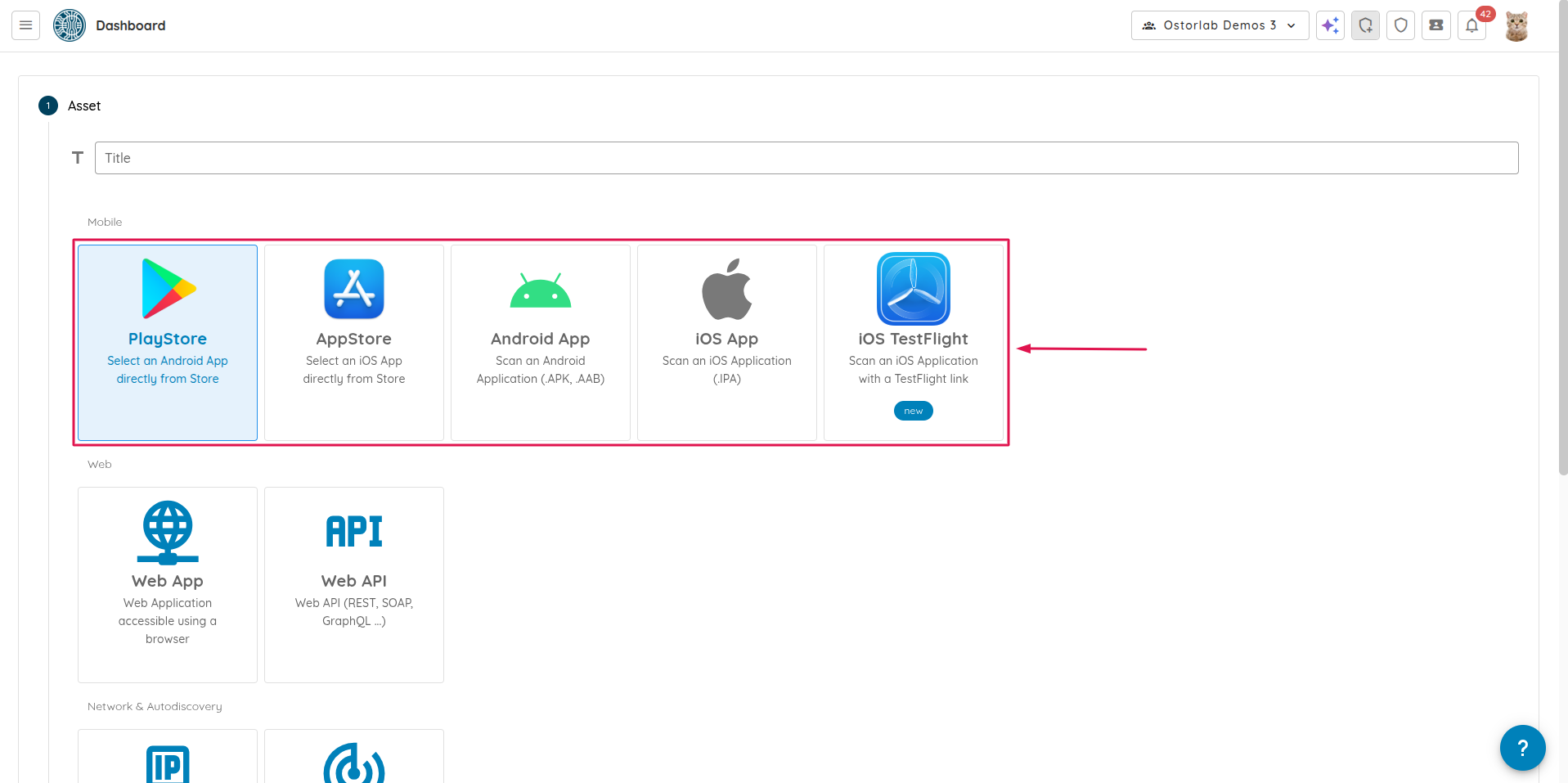Open the AI sparkle assistant icon

[1330, 25]
